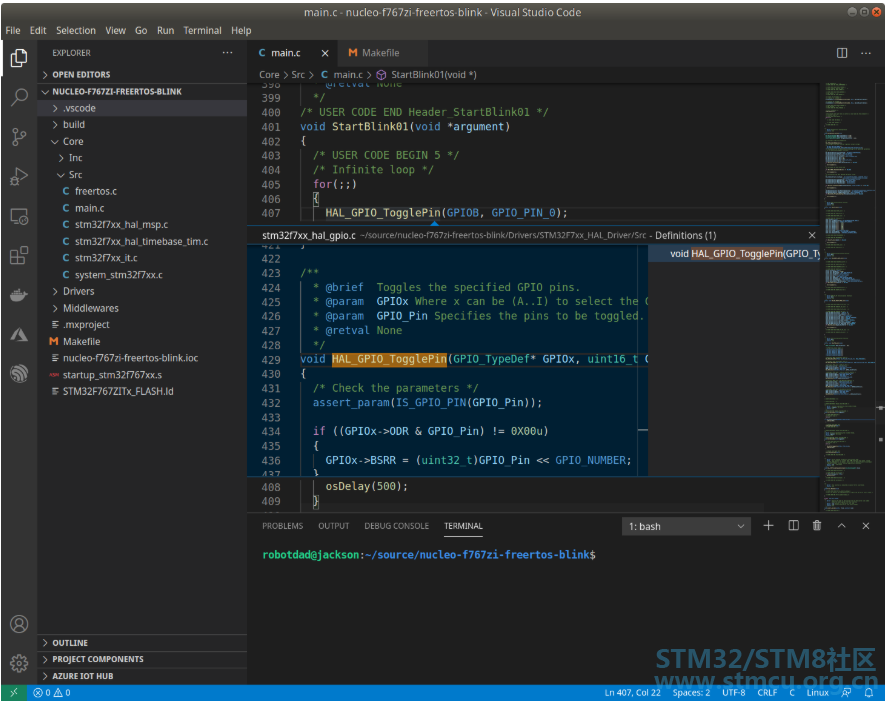Open stm32f7xx_it.c in the explorer
887x704 pixels.
142,258
